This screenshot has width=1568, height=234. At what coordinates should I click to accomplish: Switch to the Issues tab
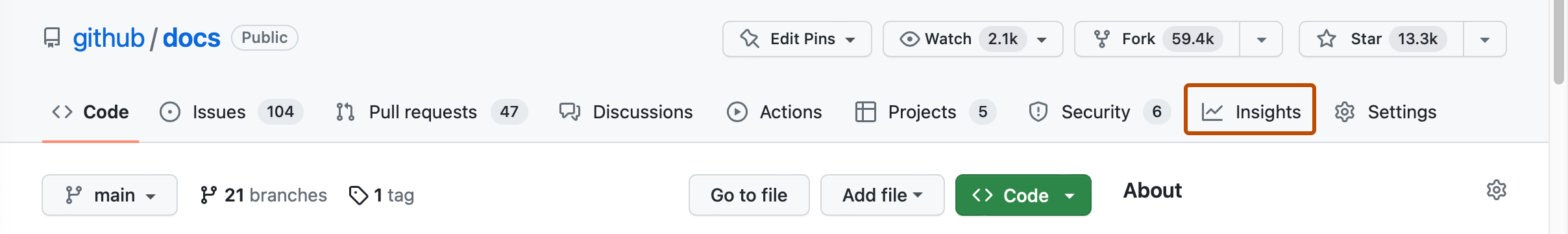[231, 112]
